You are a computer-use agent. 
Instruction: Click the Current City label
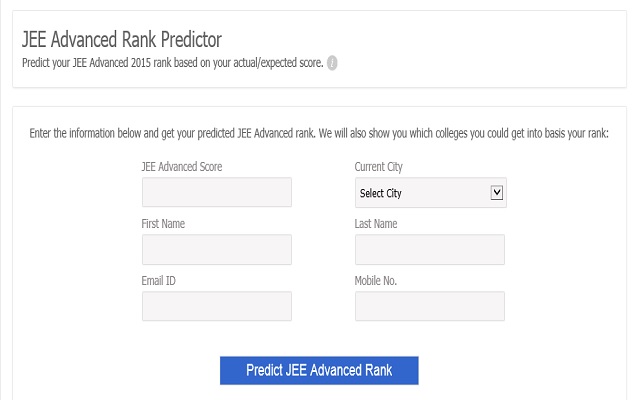pos(379,166)
